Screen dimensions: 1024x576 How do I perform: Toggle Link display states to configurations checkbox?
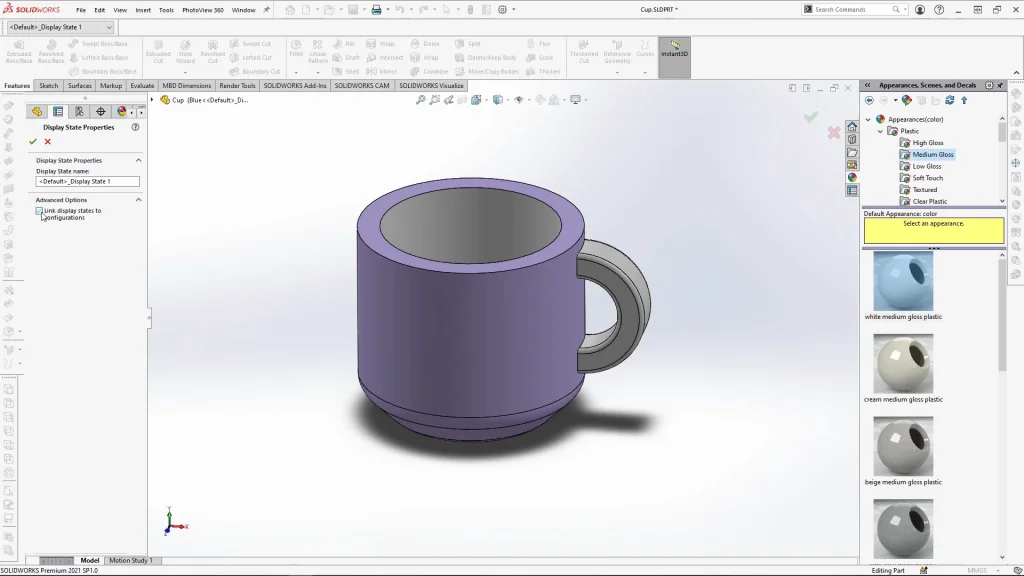[x=40, y=211]
